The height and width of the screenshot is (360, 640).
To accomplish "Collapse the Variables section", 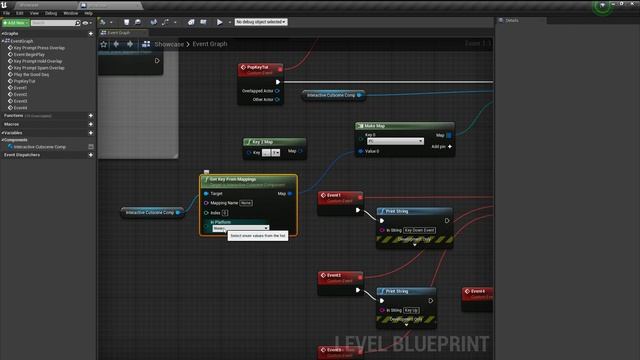I will coord(2,133).
